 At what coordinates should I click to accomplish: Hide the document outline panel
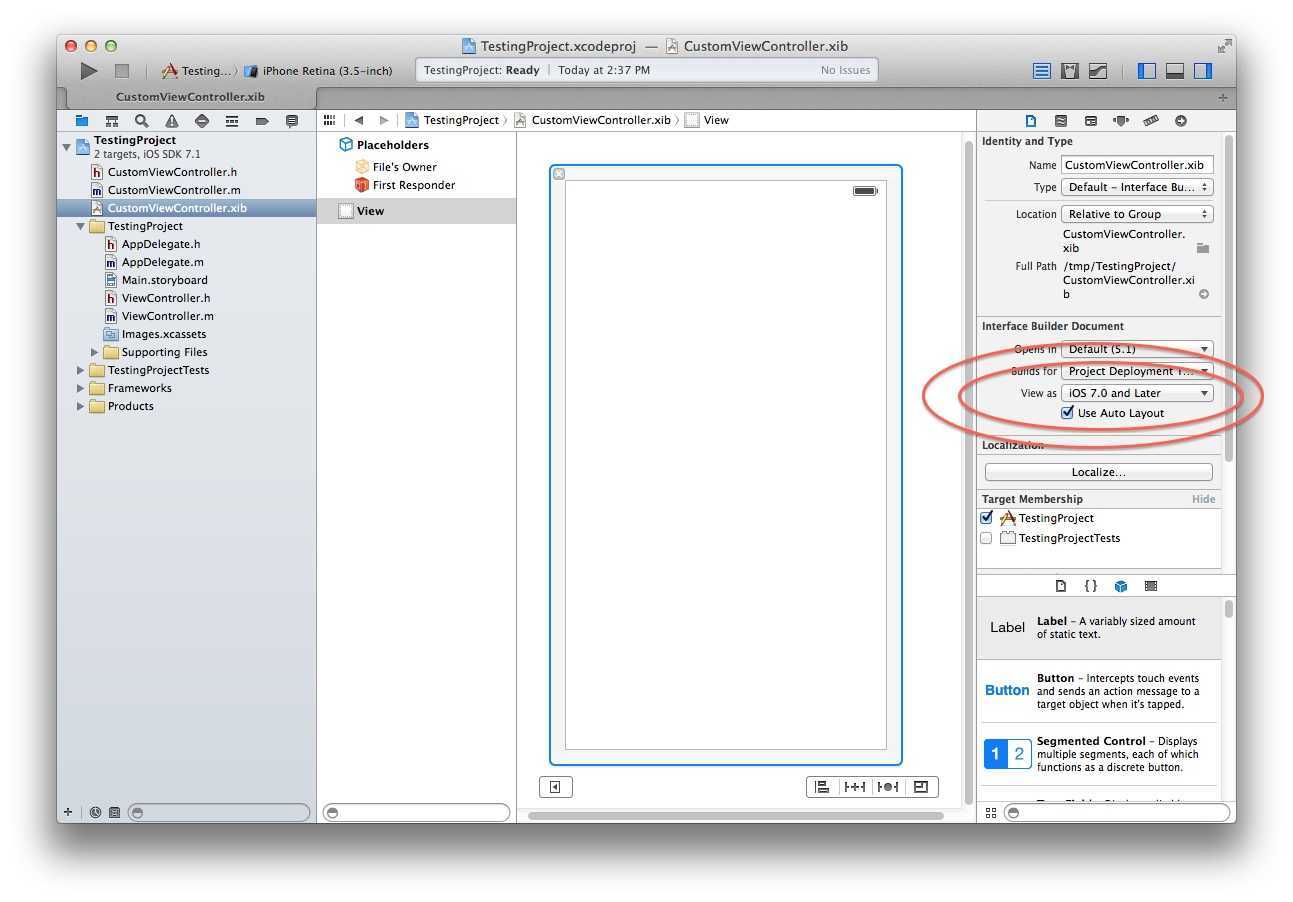pyautogui.click(x=555, y=787)
